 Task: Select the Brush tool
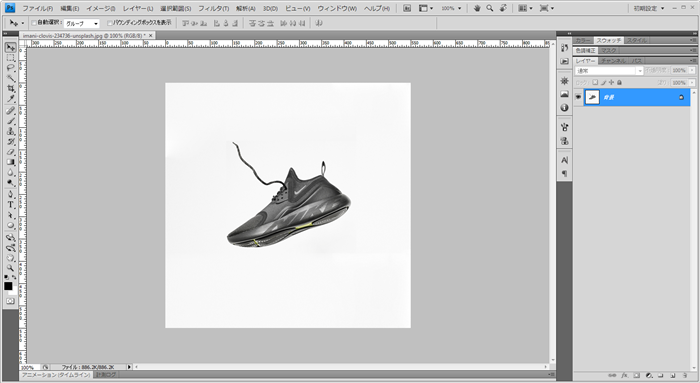(x=11, y=121)
